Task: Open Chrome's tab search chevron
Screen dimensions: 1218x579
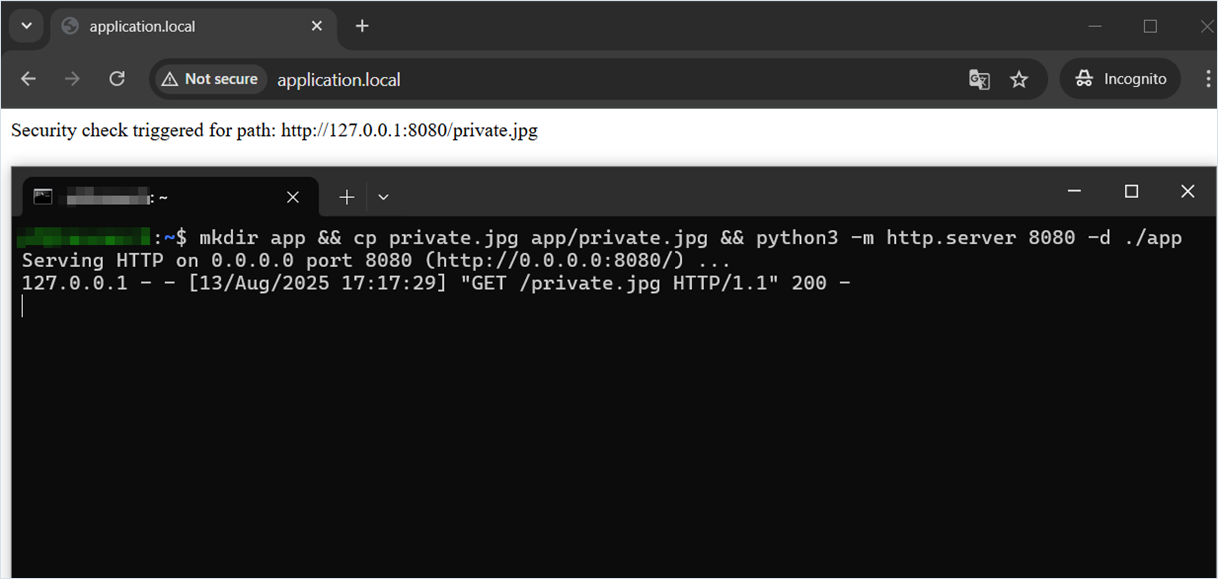Action: coord(26,26)
